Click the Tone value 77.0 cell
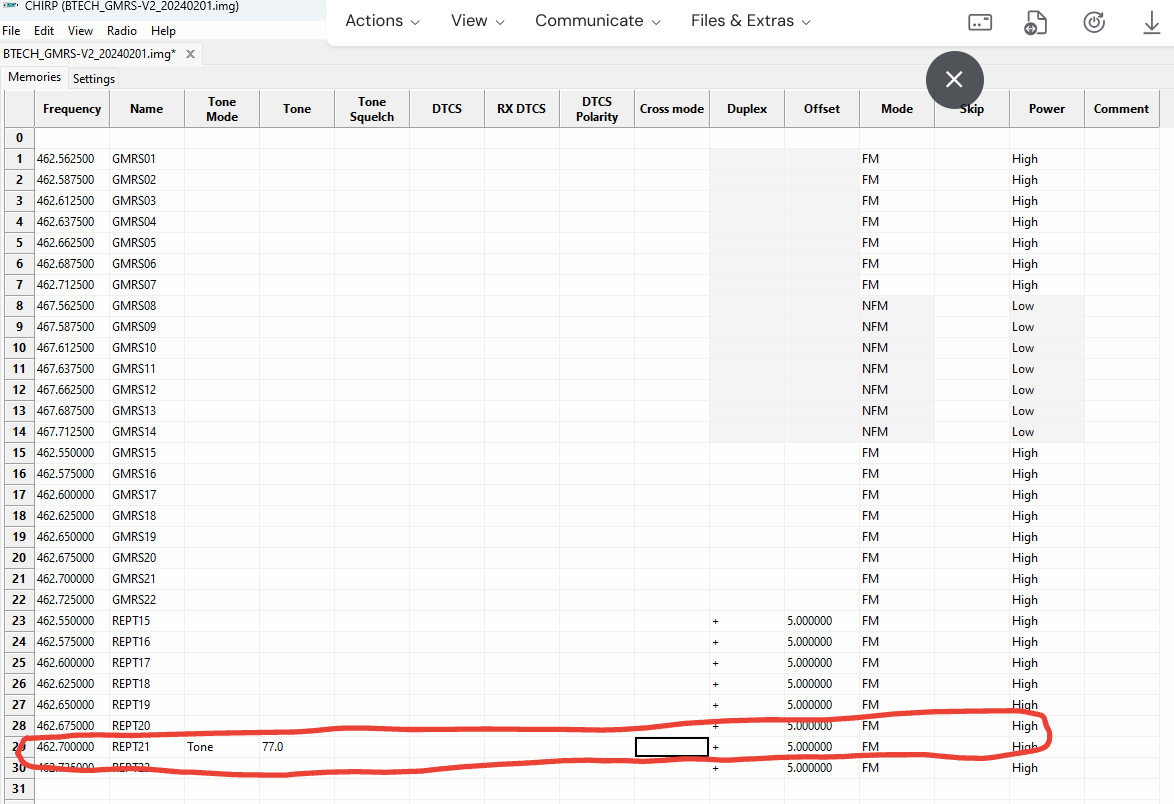1174x804 pixels. (x=296, y=747)
